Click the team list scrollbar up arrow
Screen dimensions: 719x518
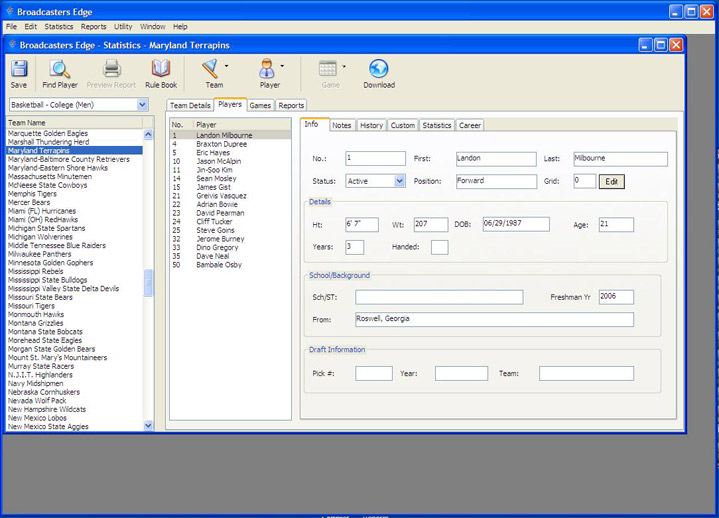[x=148, y=134]
